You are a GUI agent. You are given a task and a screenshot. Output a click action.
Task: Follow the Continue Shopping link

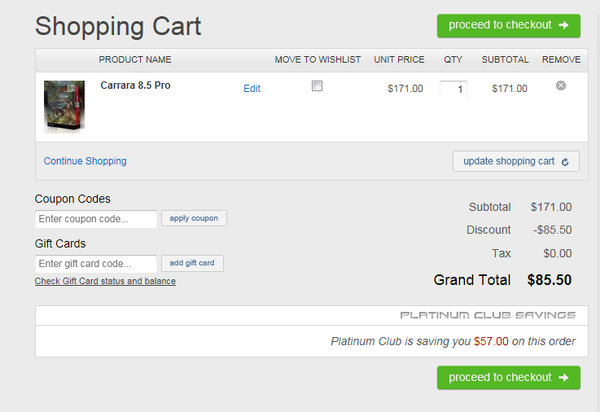(85, 161)
